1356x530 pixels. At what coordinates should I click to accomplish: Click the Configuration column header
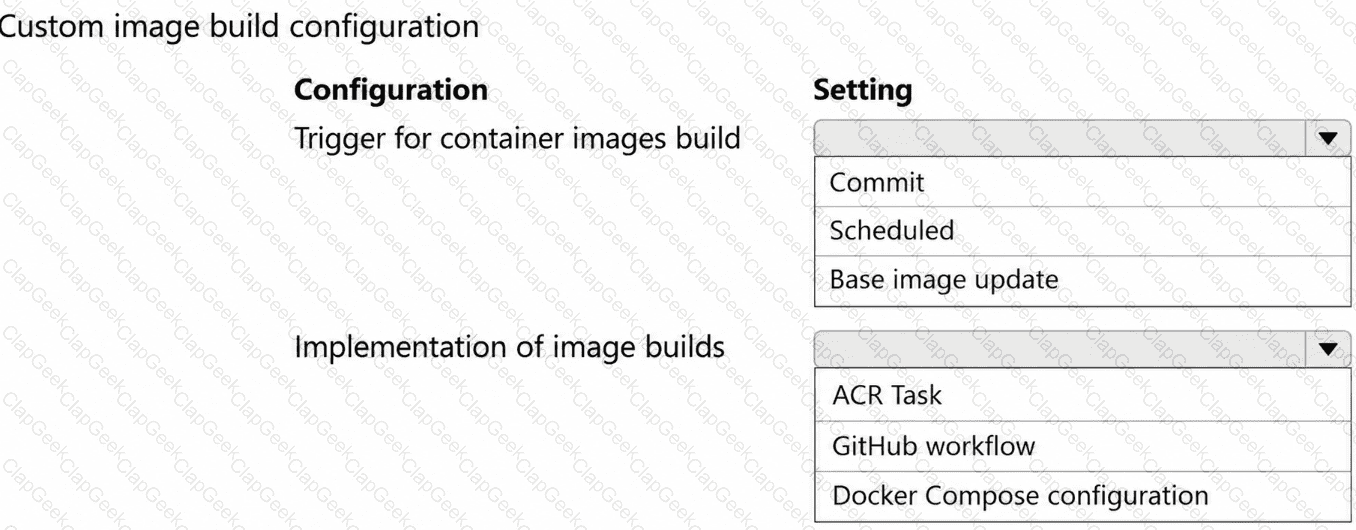[x=391, y=90]
